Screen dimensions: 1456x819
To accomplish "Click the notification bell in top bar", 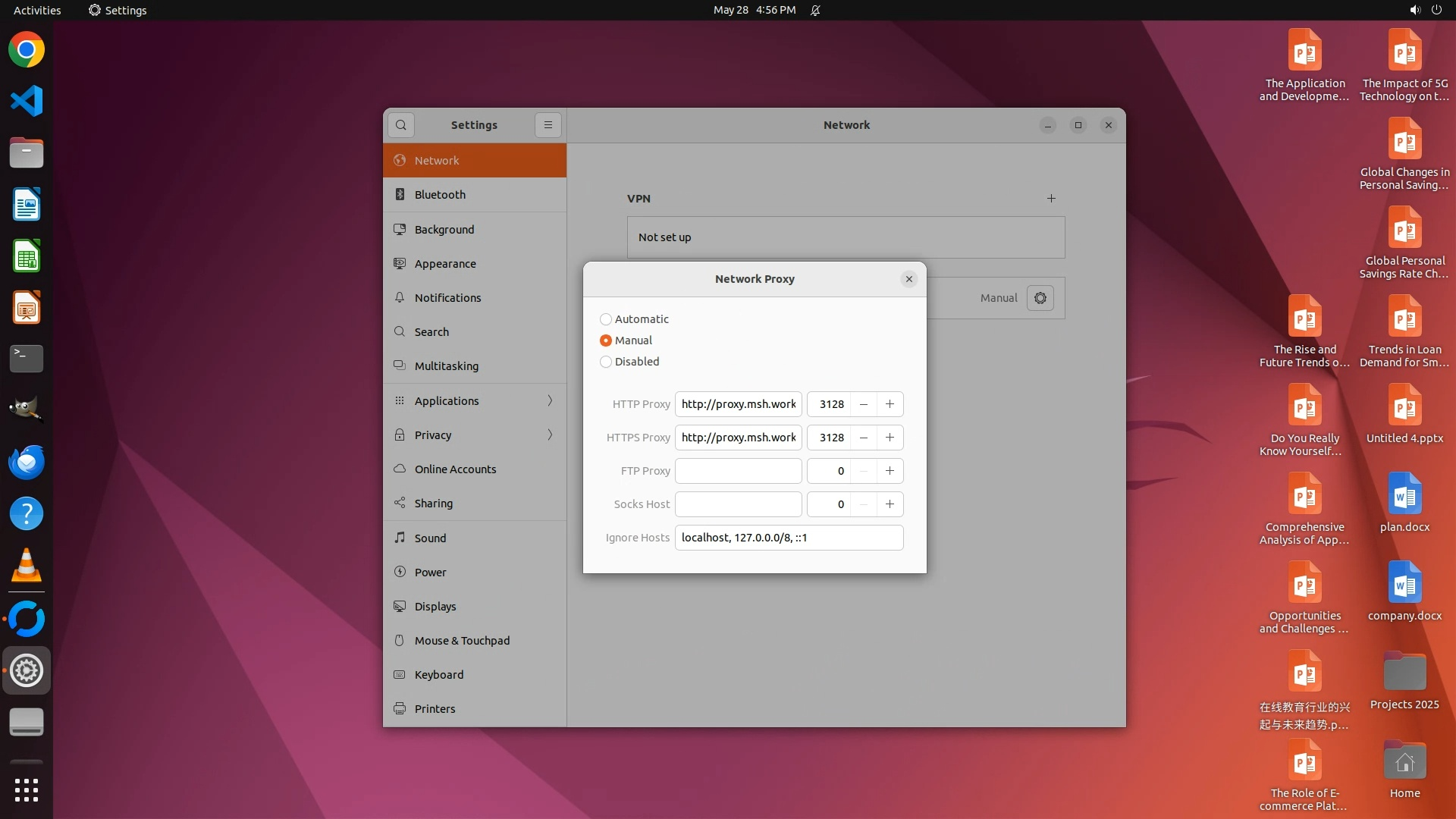I will (815, 11).
